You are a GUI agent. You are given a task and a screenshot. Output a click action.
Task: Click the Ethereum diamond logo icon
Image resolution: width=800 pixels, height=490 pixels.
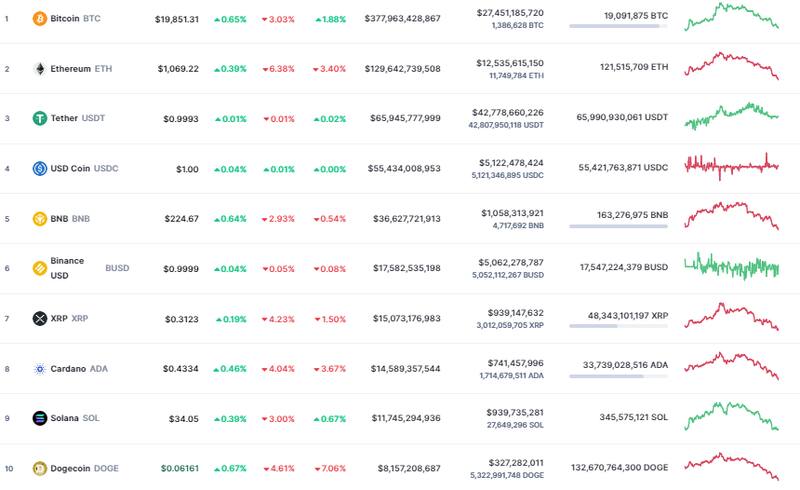point(40,69)
